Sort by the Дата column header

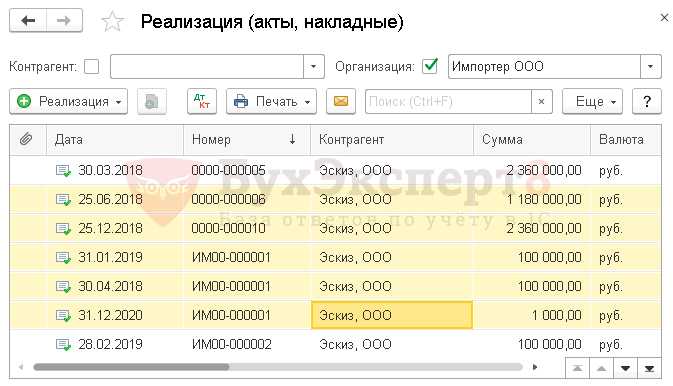(x=115, y=140)
